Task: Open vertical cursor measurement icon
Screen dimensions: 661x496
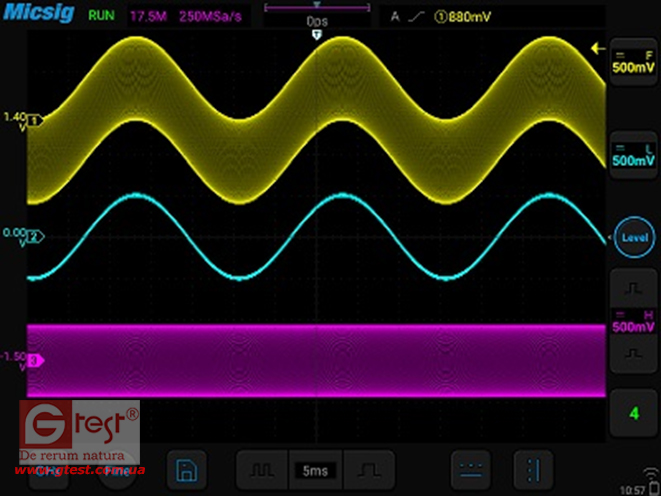Action: pyautogui.click(x=532, y=468)
